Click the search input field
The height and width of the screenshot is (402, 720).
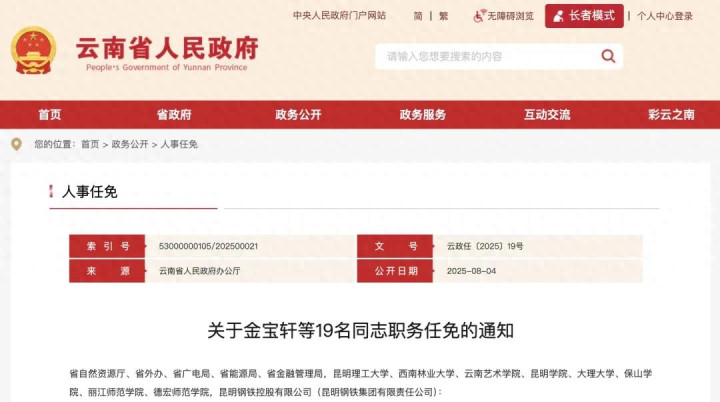coord(499,57)
